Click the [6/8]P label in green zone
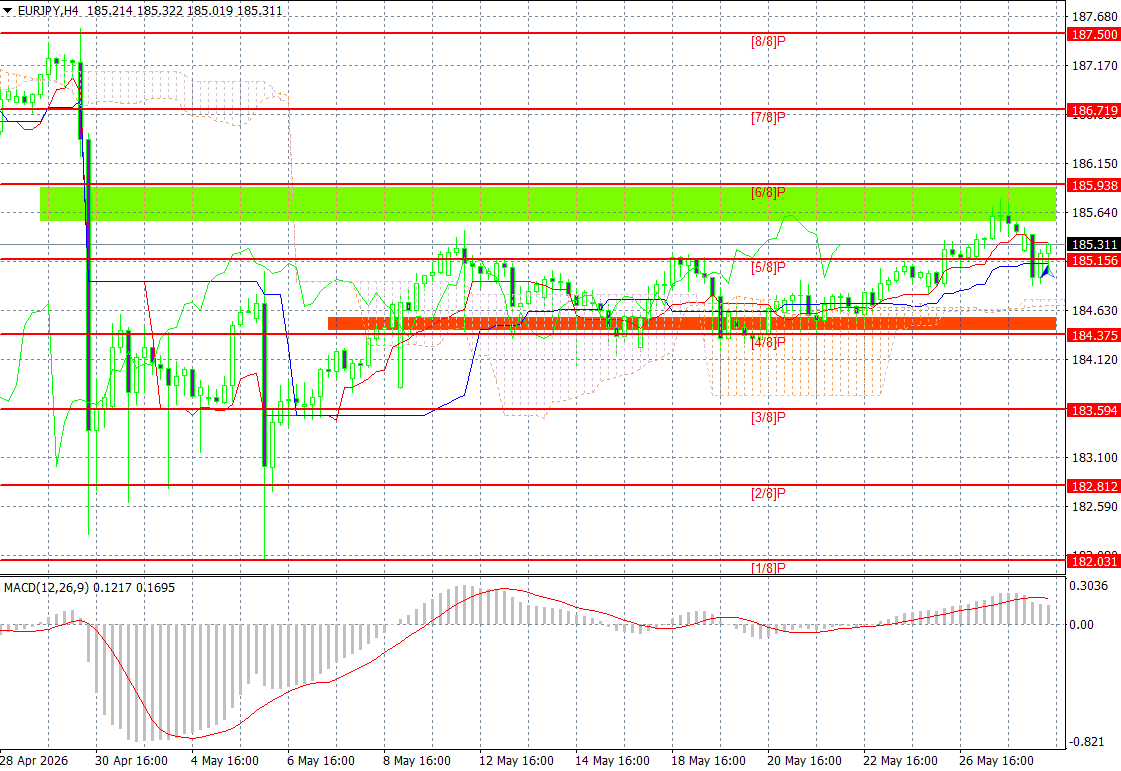Image resolution: width=1121 pixels, height=771 pixels. point(768,192)
